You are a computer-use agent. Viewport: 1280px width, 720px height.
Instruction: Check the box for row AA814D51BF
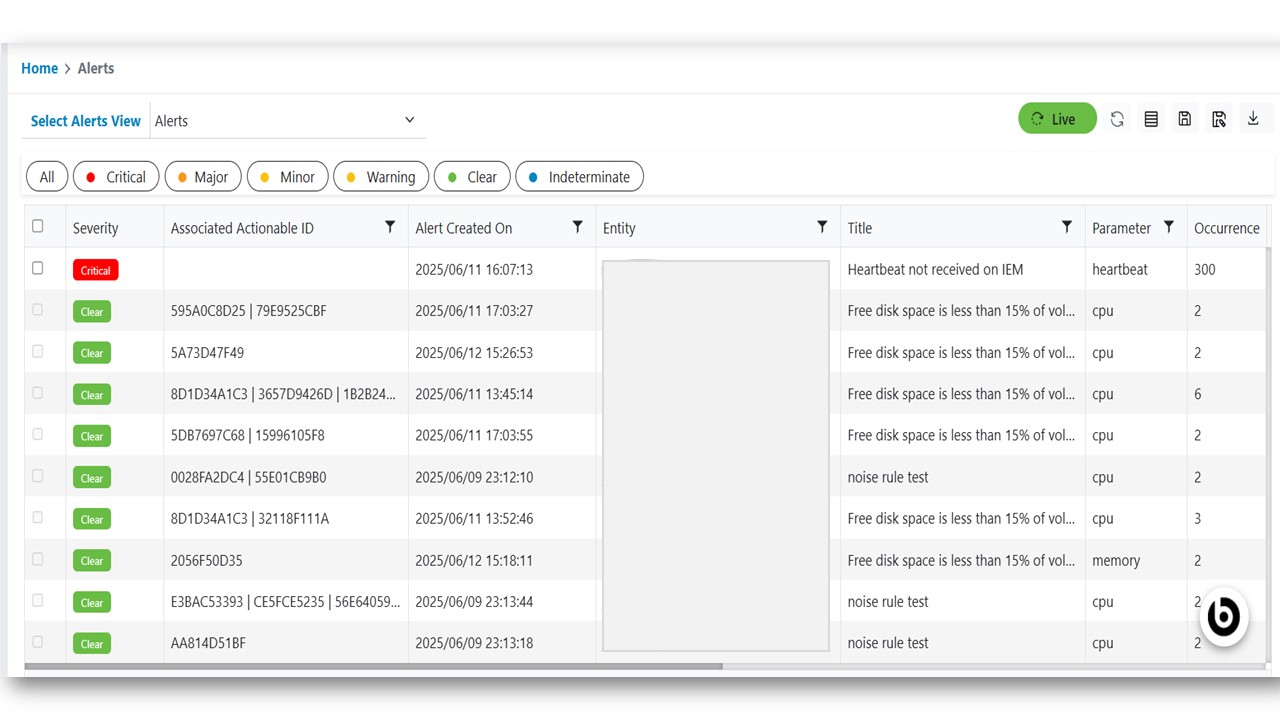tap(38, 642)
